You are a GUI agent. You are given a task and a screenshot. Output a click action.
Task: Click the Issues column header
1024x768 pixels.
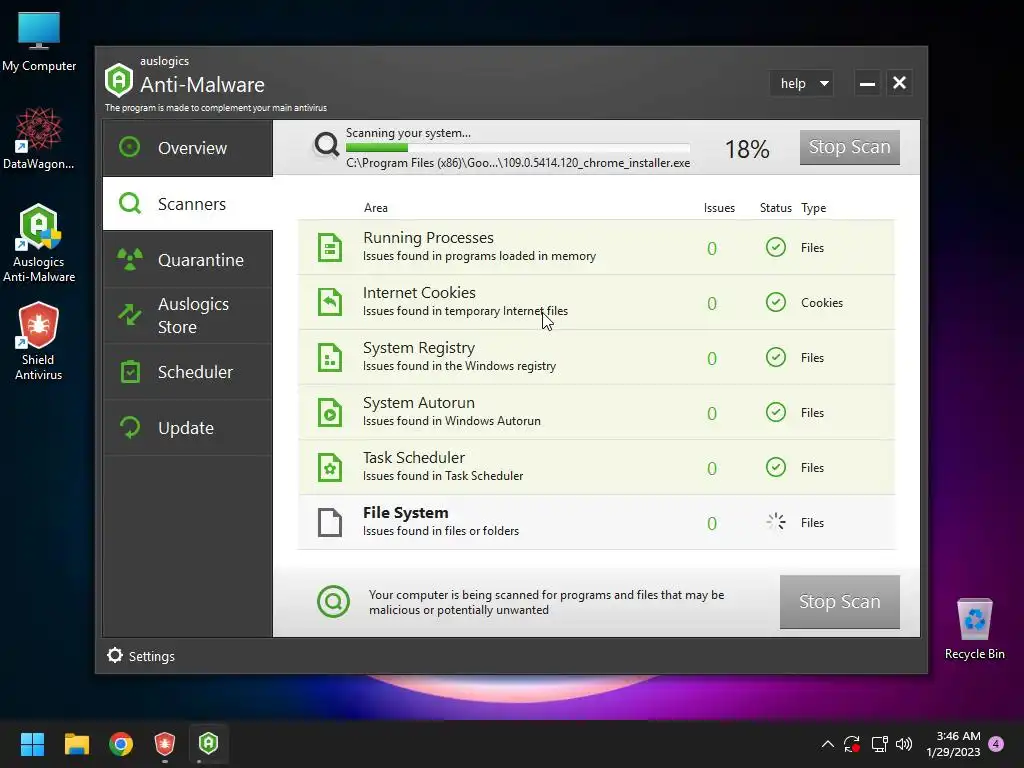coord(719,208)
